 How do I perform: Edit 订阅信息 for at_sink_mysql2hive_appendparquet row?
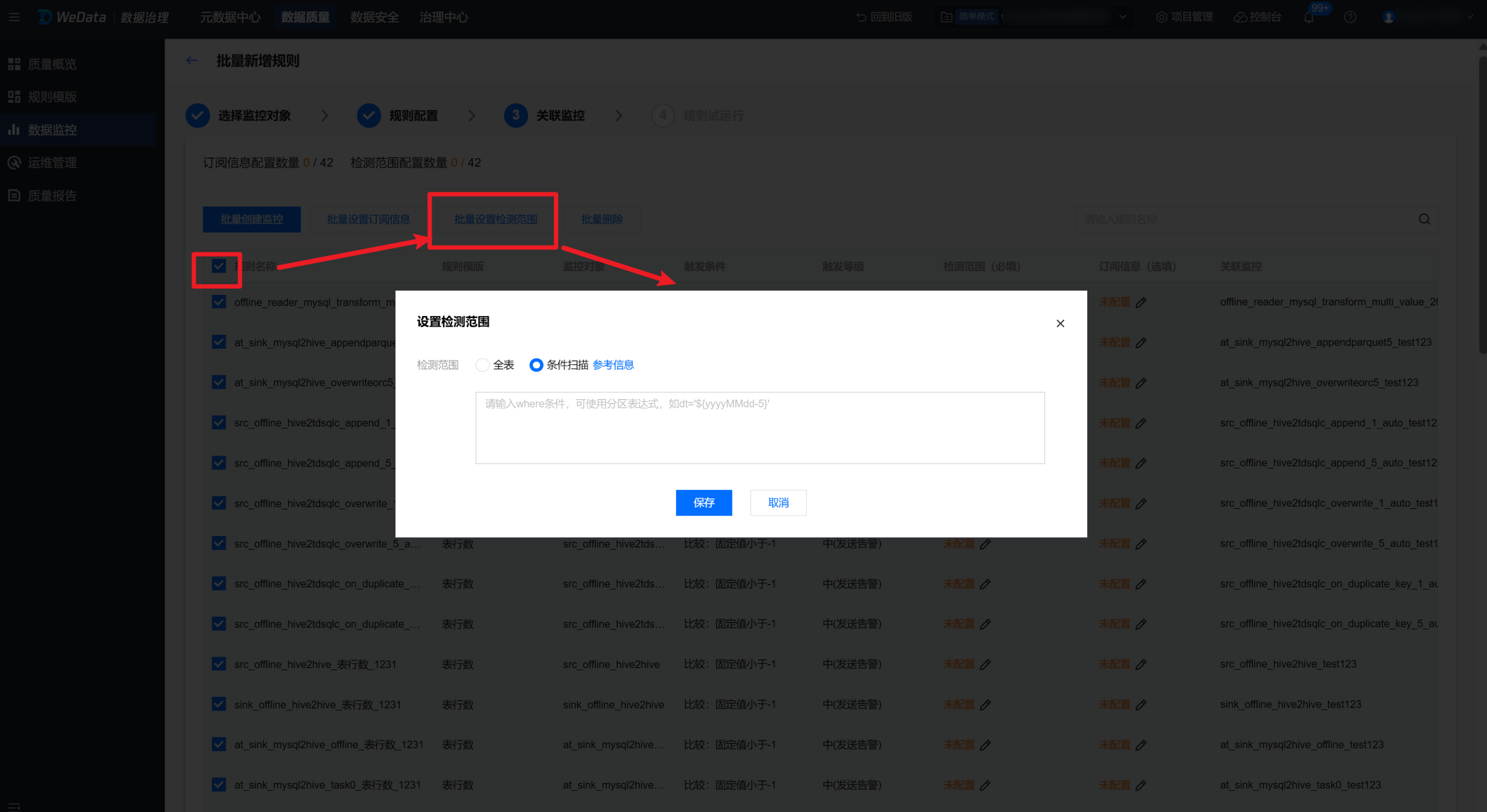point(1141,343)
